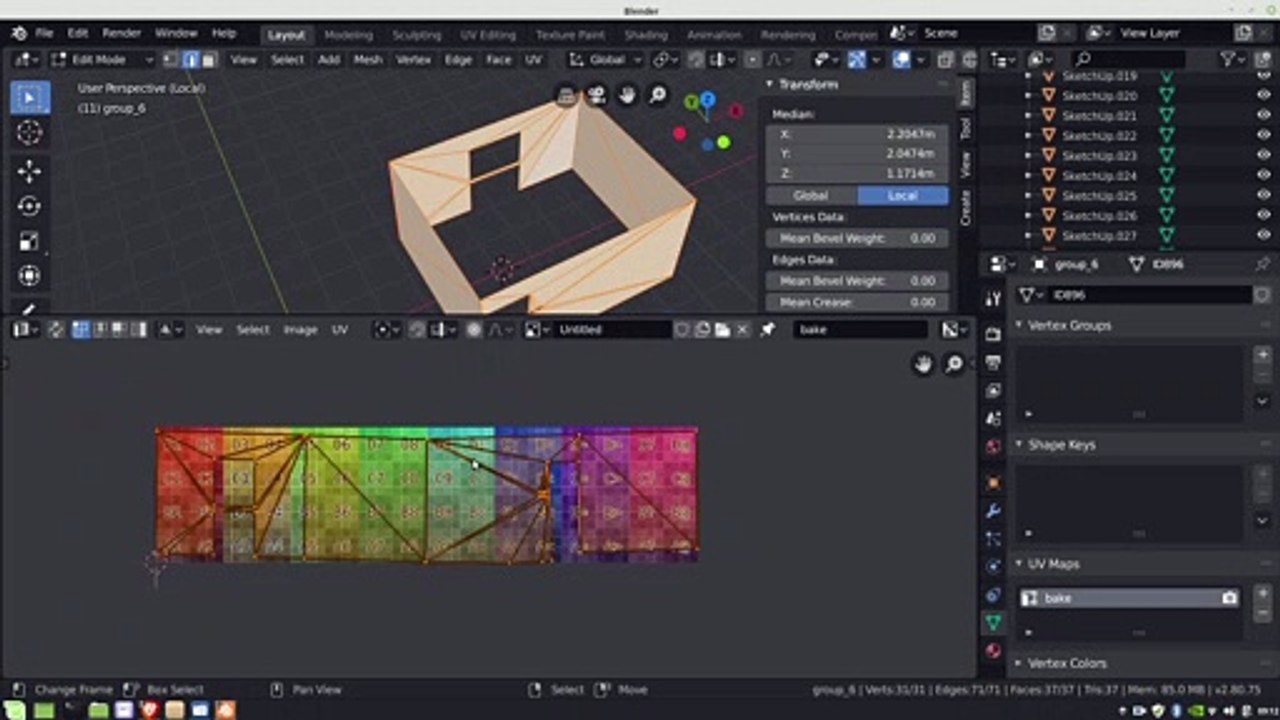Screen dimensions: 1280x720
Task: Enable edge select mode in 3D viewport
Action: (189, 60)
